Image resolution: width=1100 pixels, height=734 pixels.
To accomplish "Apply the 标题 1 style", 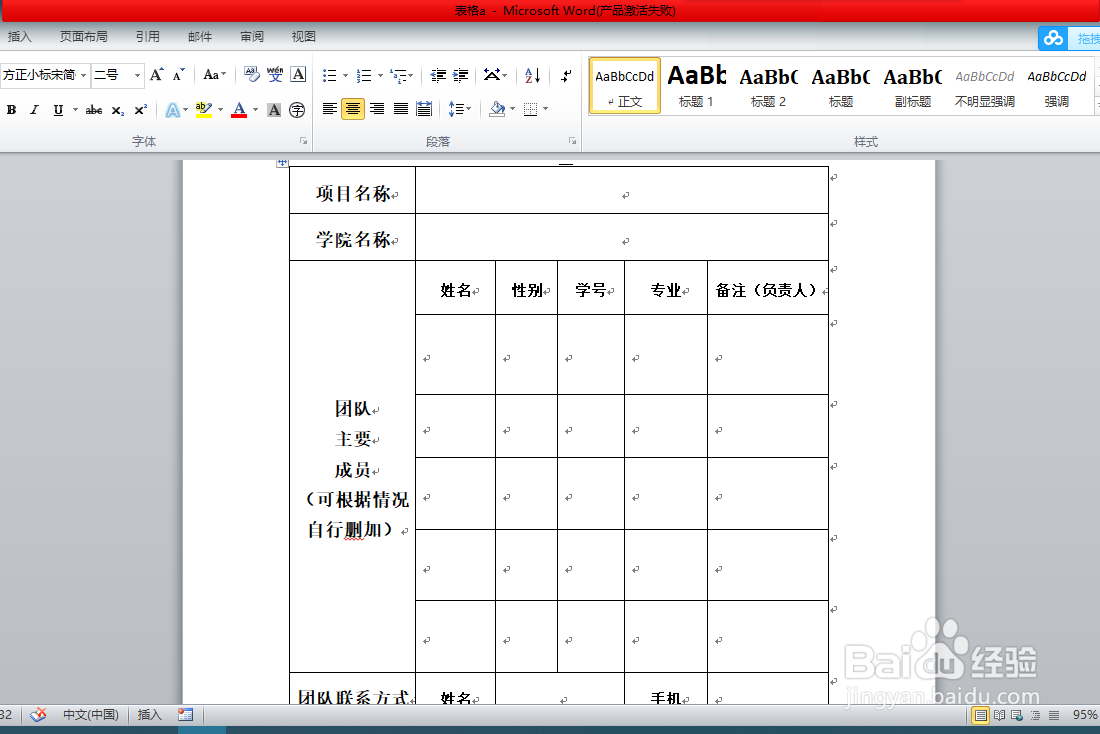I will pos(696,85).
